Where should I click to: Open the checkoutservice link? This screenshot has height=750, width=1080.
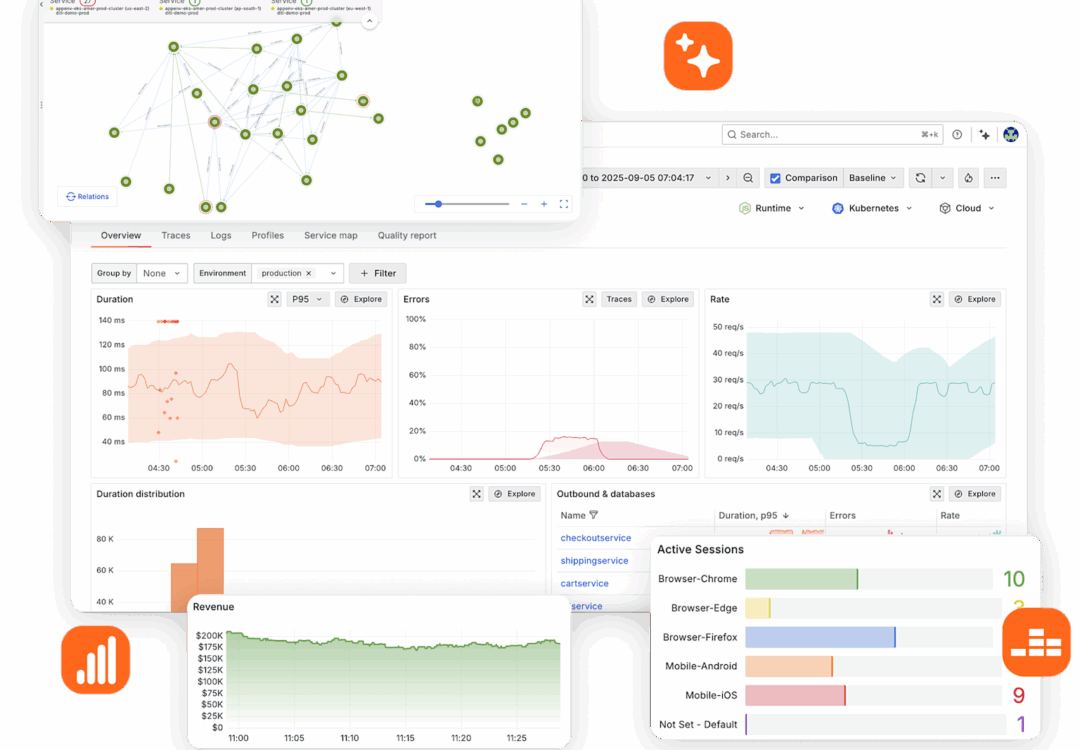594,538
